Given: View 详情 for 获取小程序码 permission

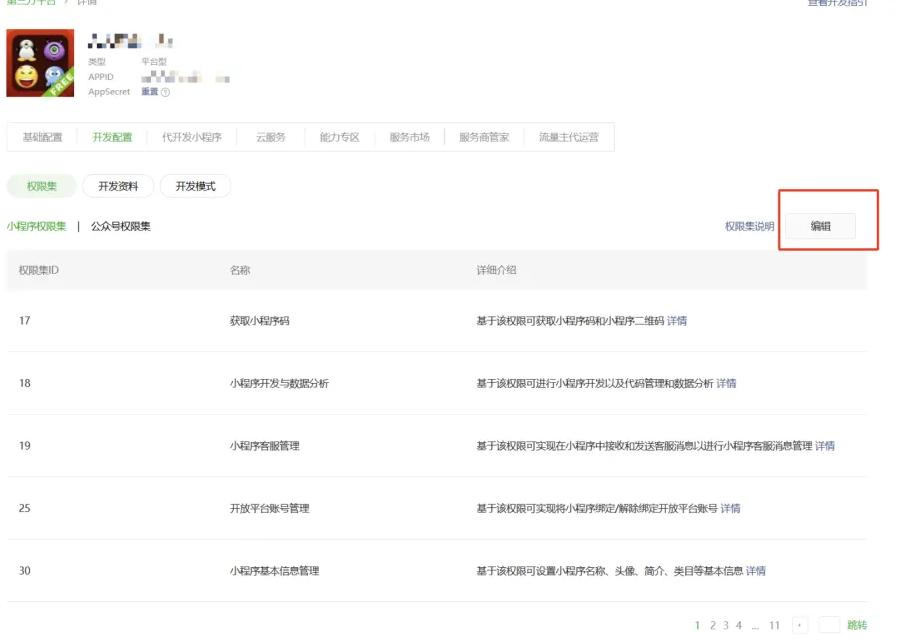Looking at the screenshot, I should coord(677,321).
